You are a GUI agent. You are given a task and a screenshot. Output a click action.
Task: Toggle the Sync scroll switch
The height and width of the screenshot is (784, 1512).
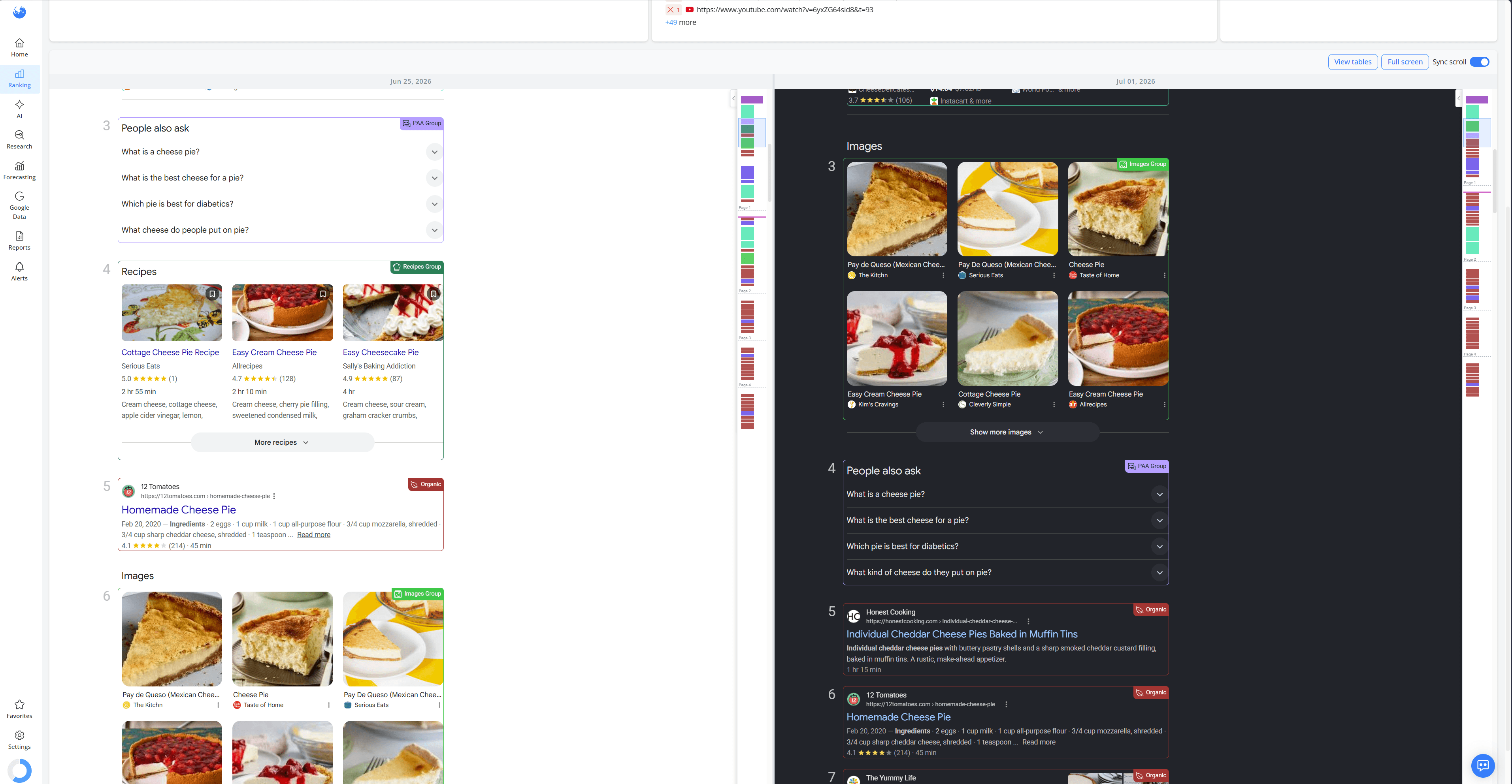1480,62
